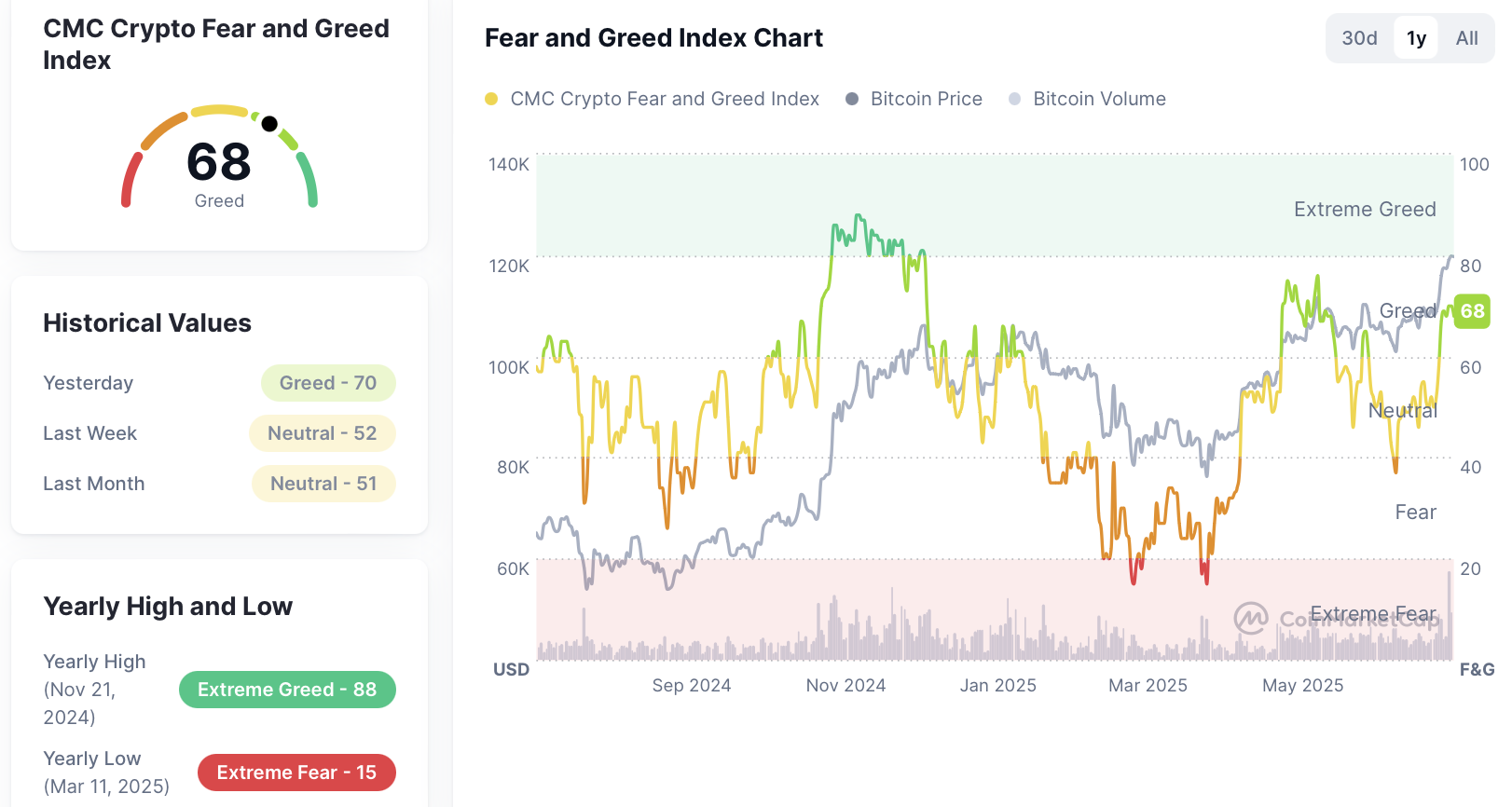Click the Mar 2025 axis label
This screenshot has width=1512, height=807.
1148,686
